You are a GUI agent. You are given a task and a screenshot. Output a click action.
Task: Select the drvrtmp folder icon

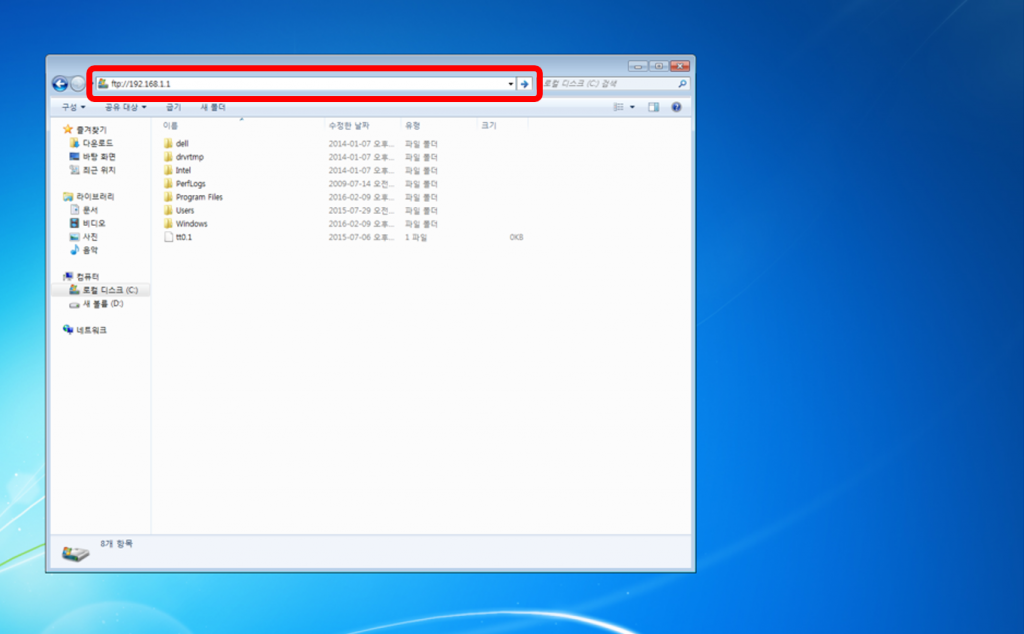point(168,157)
